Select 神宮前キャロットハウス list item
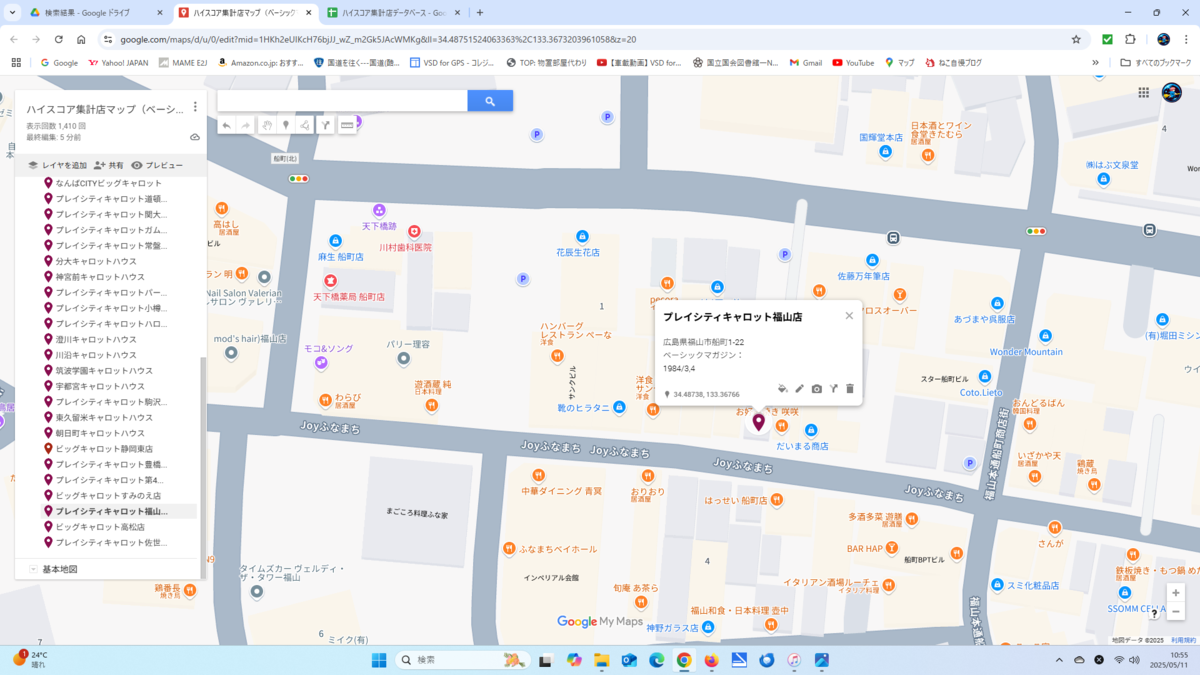The width and height of the screenshot is (1200, 675). click(x=100, y=277)
